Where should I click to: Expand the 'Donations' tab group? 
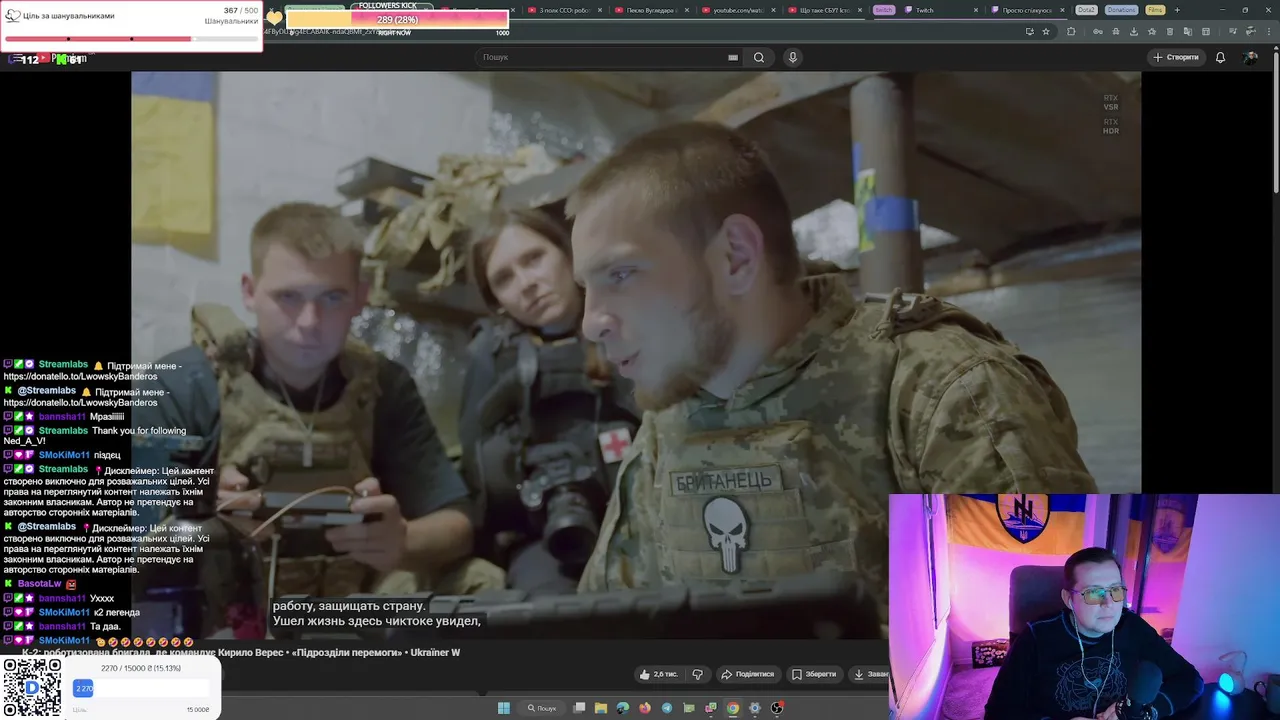1121,10
